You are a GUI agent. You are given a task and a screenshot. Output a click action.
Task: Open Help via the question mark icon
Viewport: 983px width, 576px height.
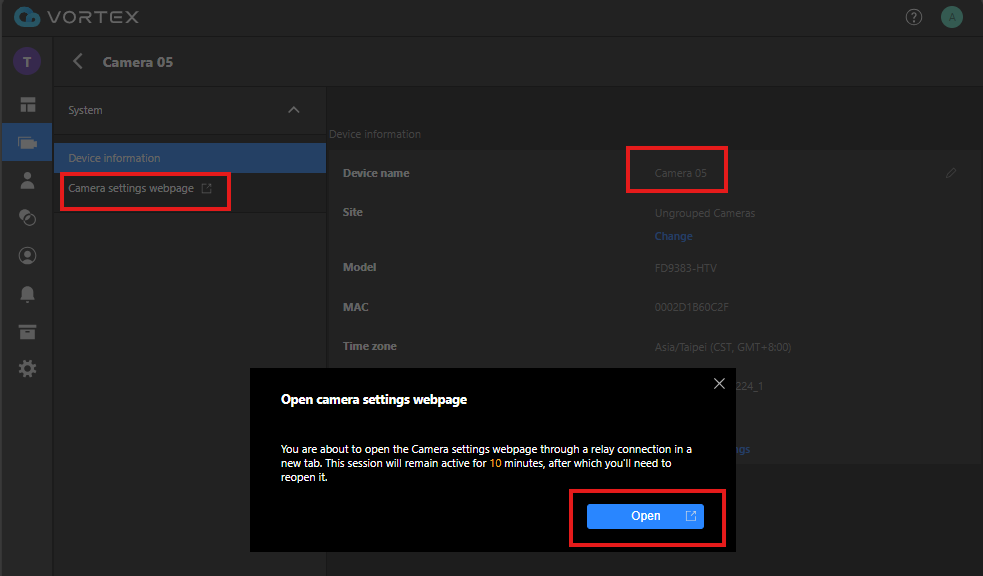pyautogui.click(x=913, y=16)
